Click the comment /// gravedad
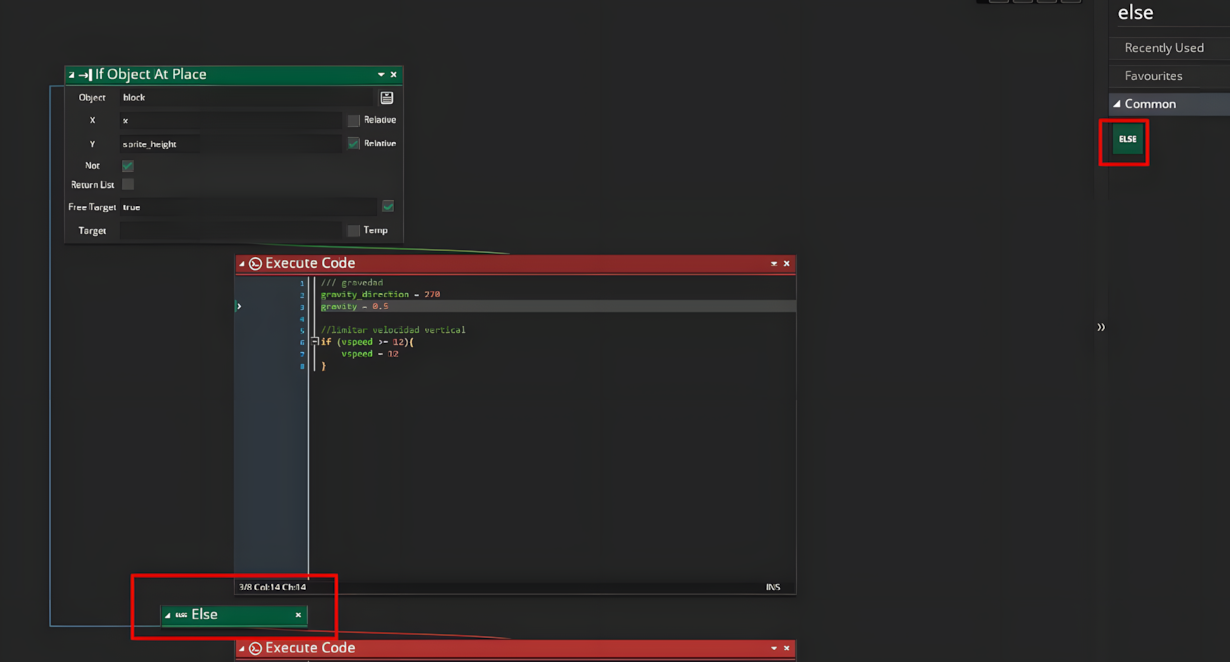 pos(352,283)
